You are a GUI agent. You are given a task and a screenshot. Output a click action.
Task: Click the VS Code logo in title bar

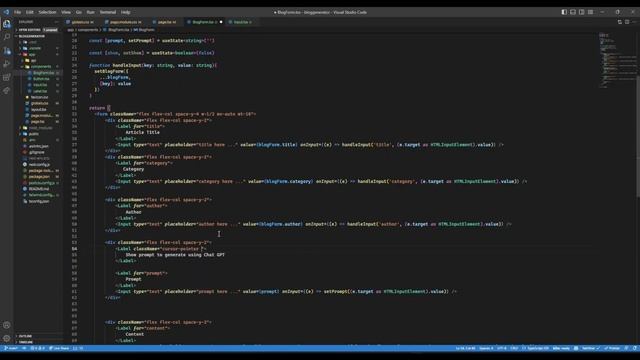coord(6,12)
